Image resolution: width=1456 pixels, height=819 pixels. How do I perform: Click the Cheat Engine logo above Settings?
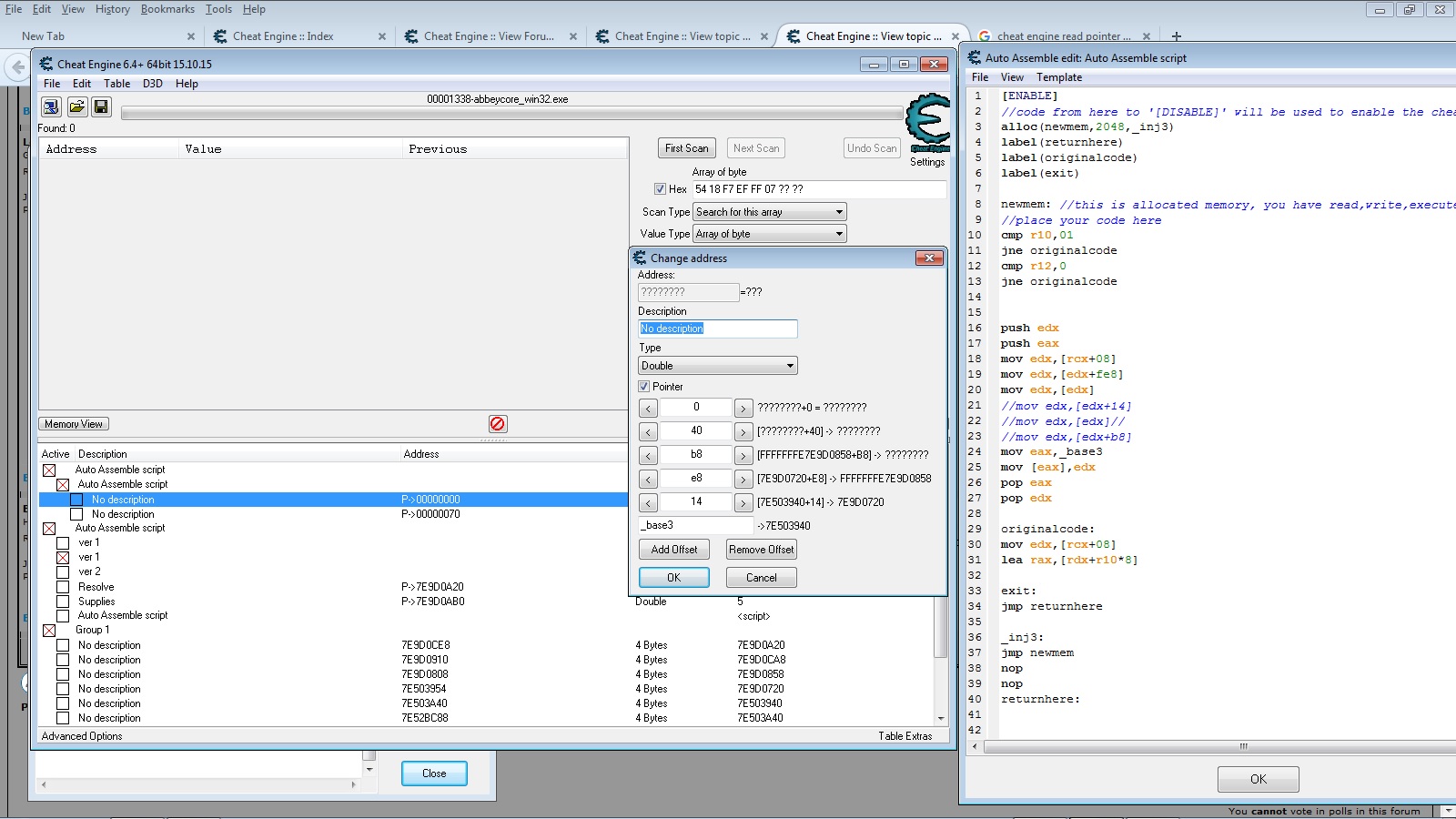(928, 124)
